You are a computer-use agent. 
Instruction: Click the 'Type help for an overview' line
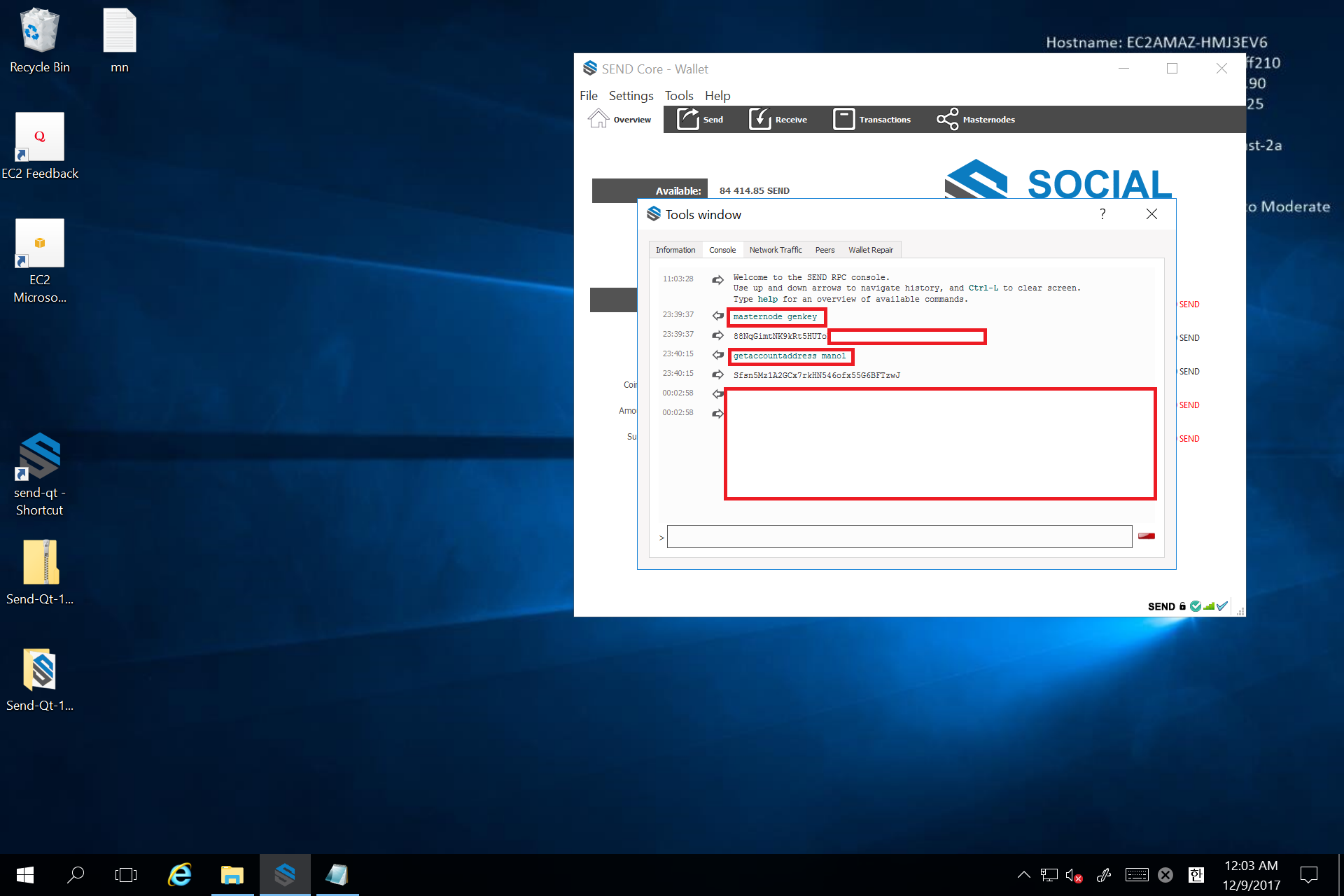850,300
